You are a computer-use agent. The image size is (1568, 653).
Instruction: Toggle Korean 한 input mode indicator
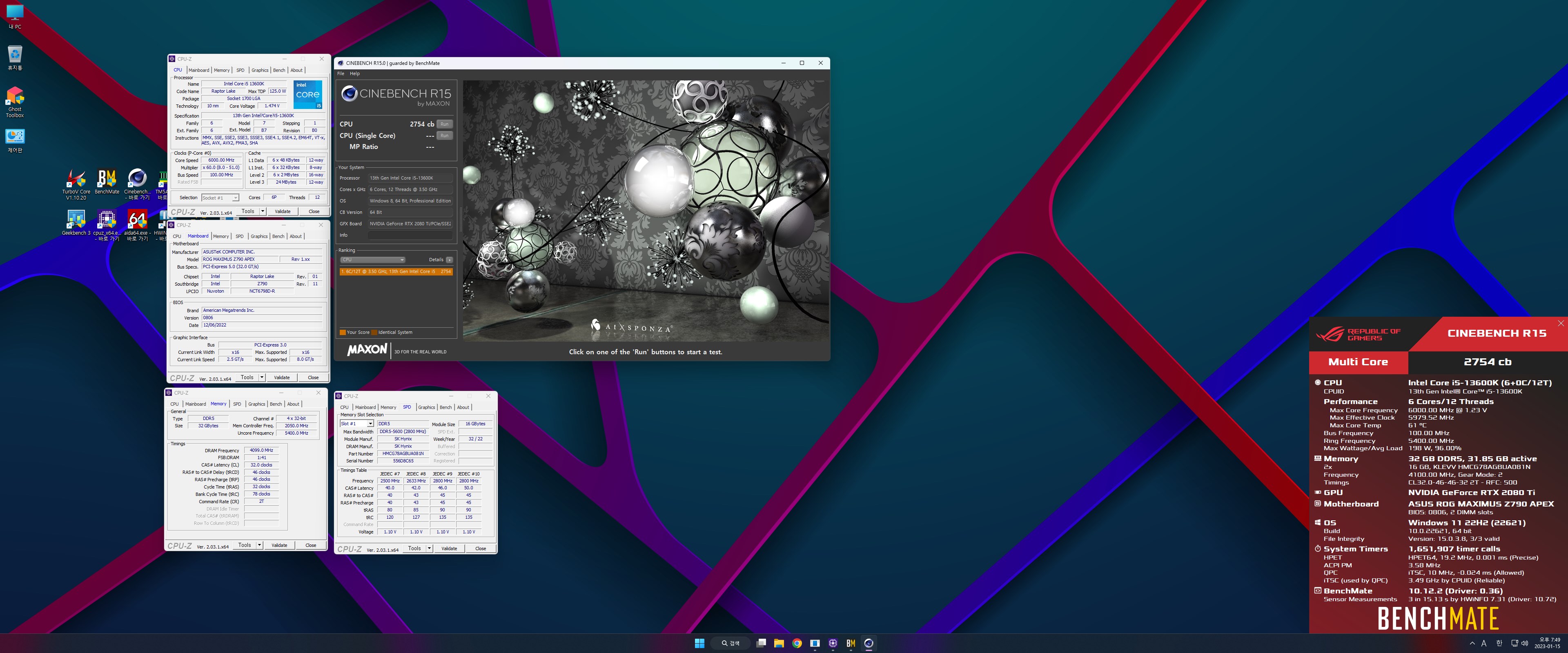(x=1499, y=643)
